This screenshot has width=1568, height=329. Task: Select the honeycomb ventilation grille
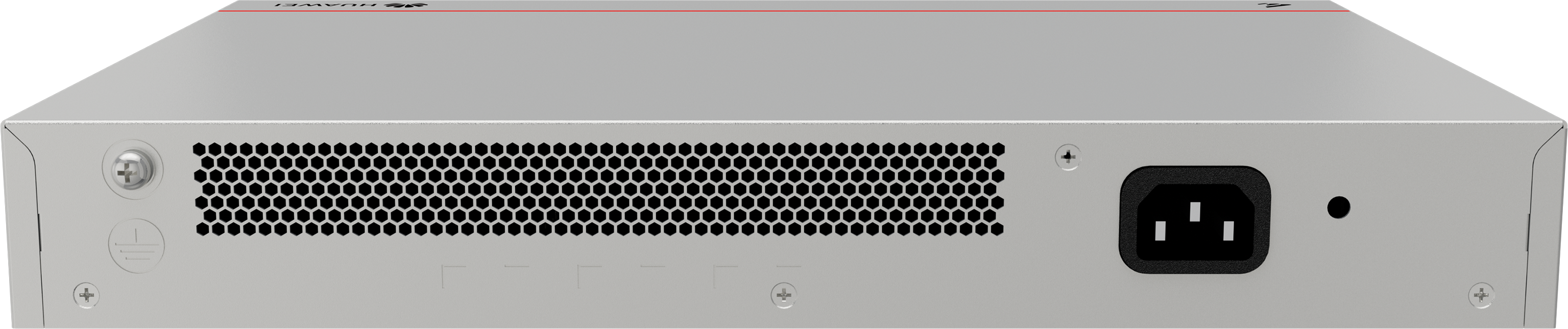(599, 190)
